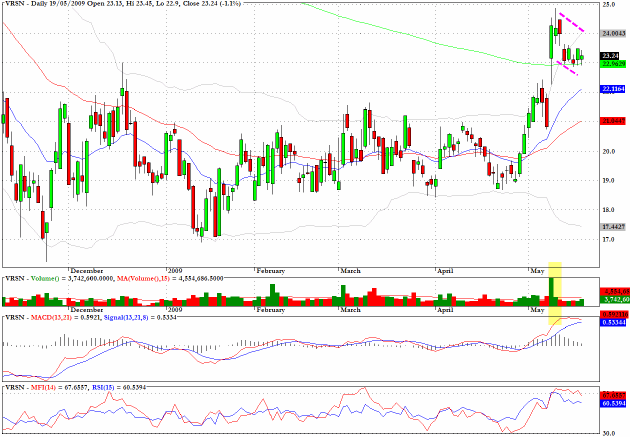The image size is (630, 437).
Task: Click the '20.0' price axis label
Action: [609, 151]
